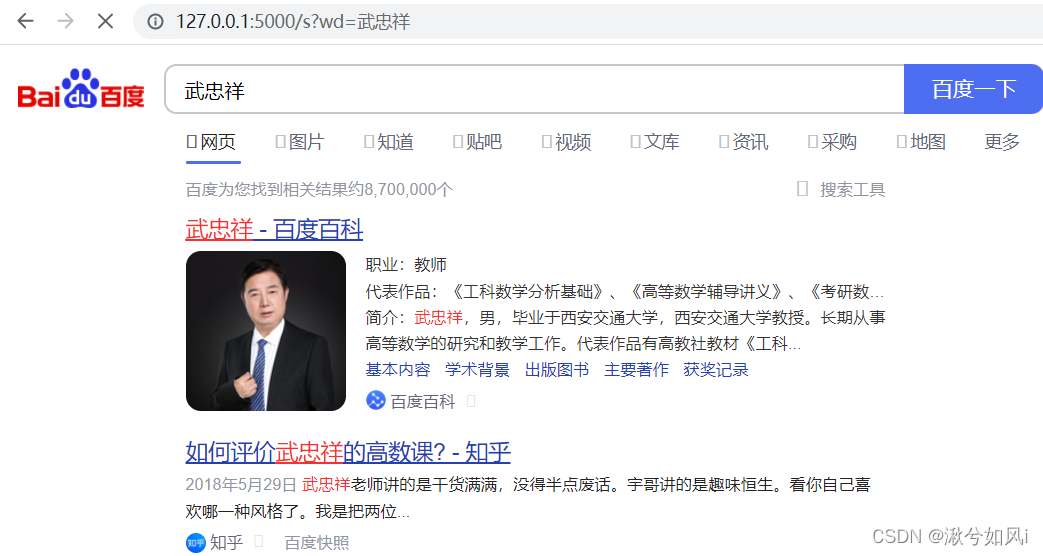Go back with the browser back arrow

(x=25, y=21)
